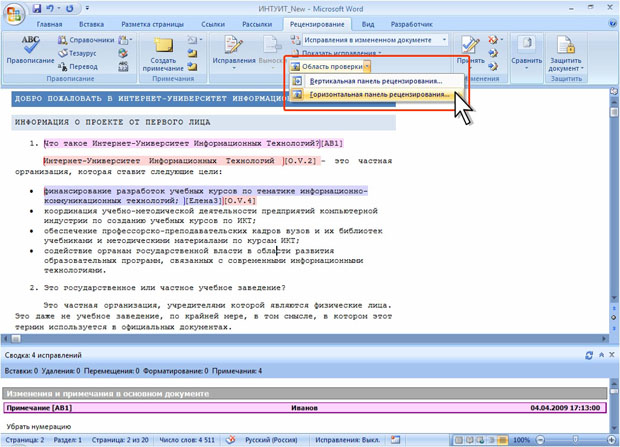Click Страница: 2 из 20 in status bar
The image size is (620, 447).
[x=120, y=440]
